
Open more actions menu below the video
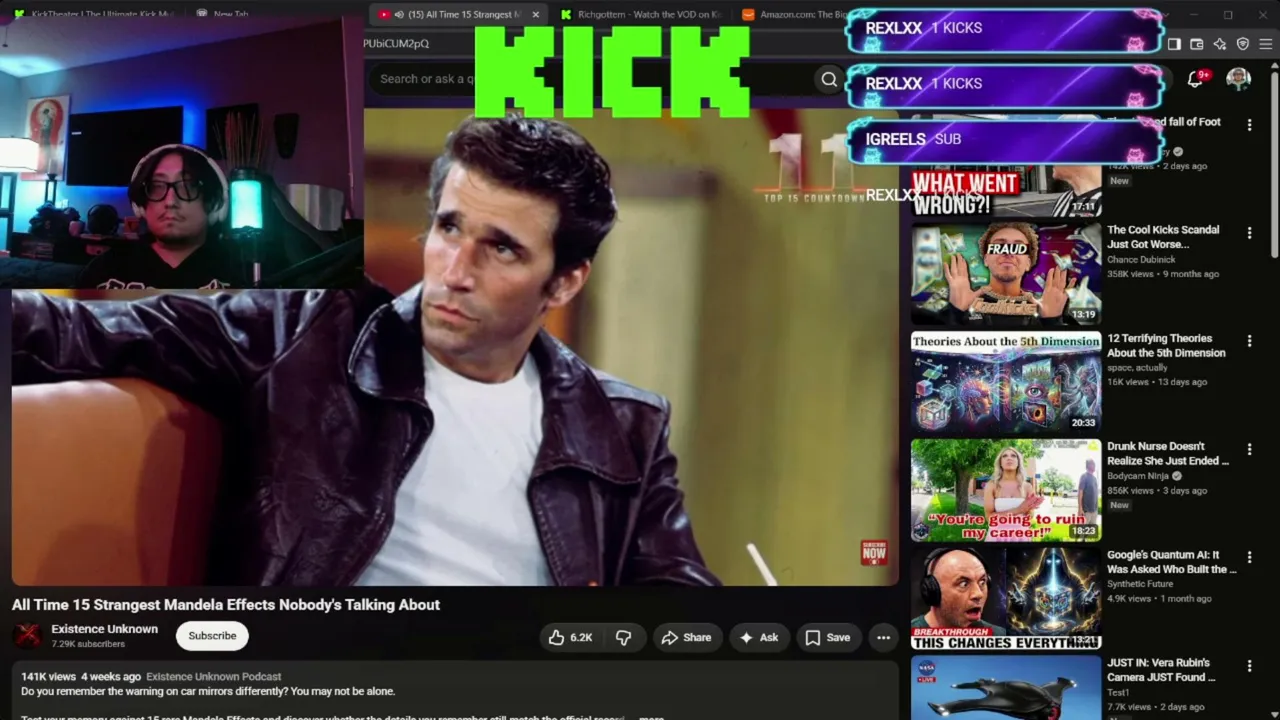[883, 637]
